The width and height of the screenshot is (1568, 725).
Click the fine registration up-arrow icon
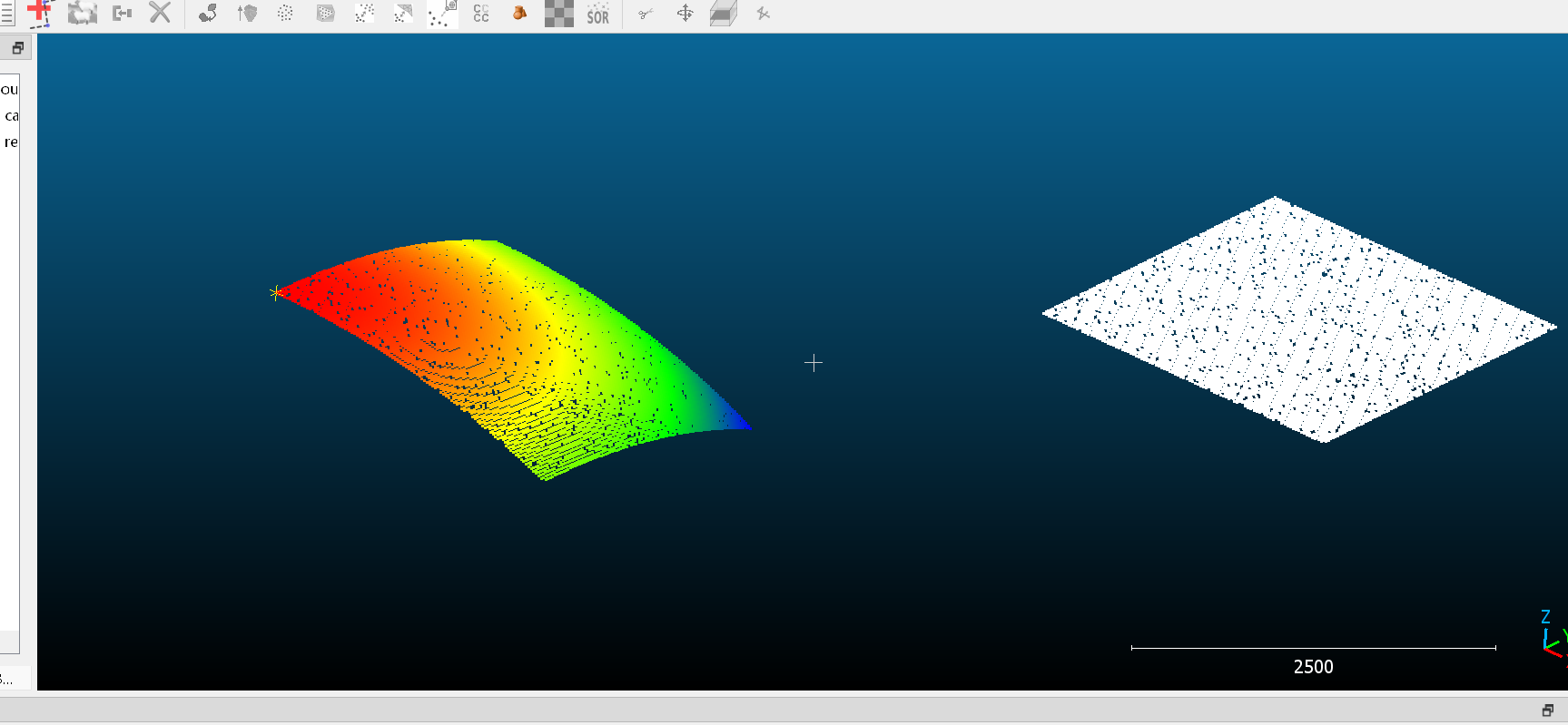(x=247, y=13)
